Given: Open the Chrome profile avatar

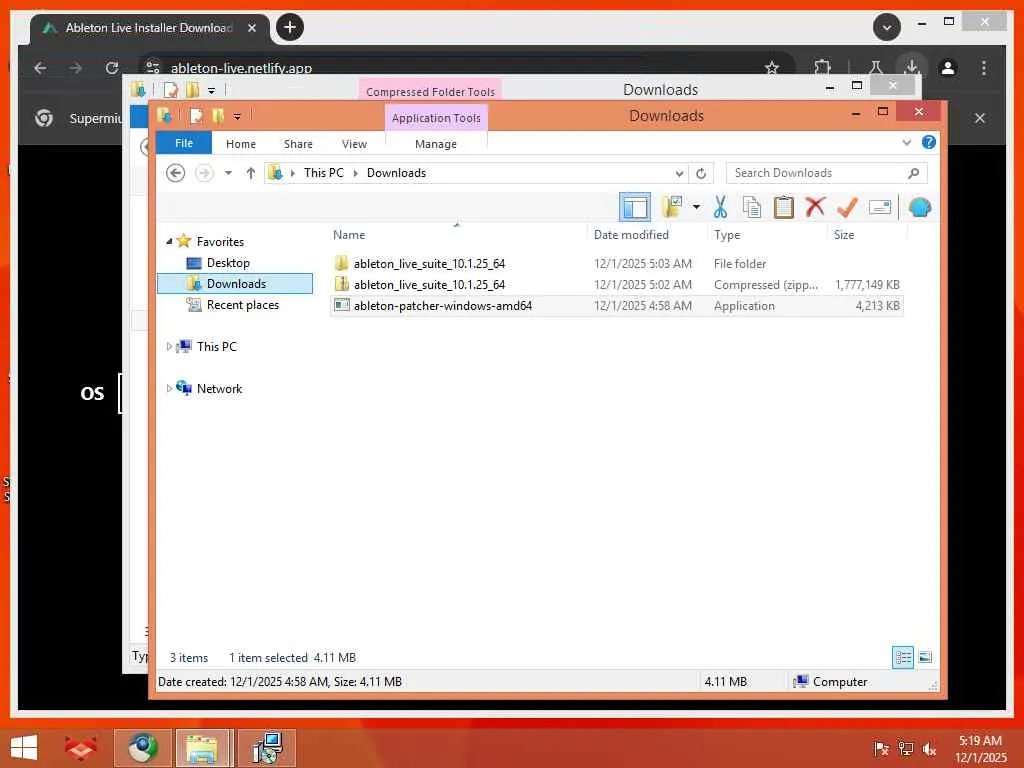Looking at the screenshot, I should click(948, 68).
